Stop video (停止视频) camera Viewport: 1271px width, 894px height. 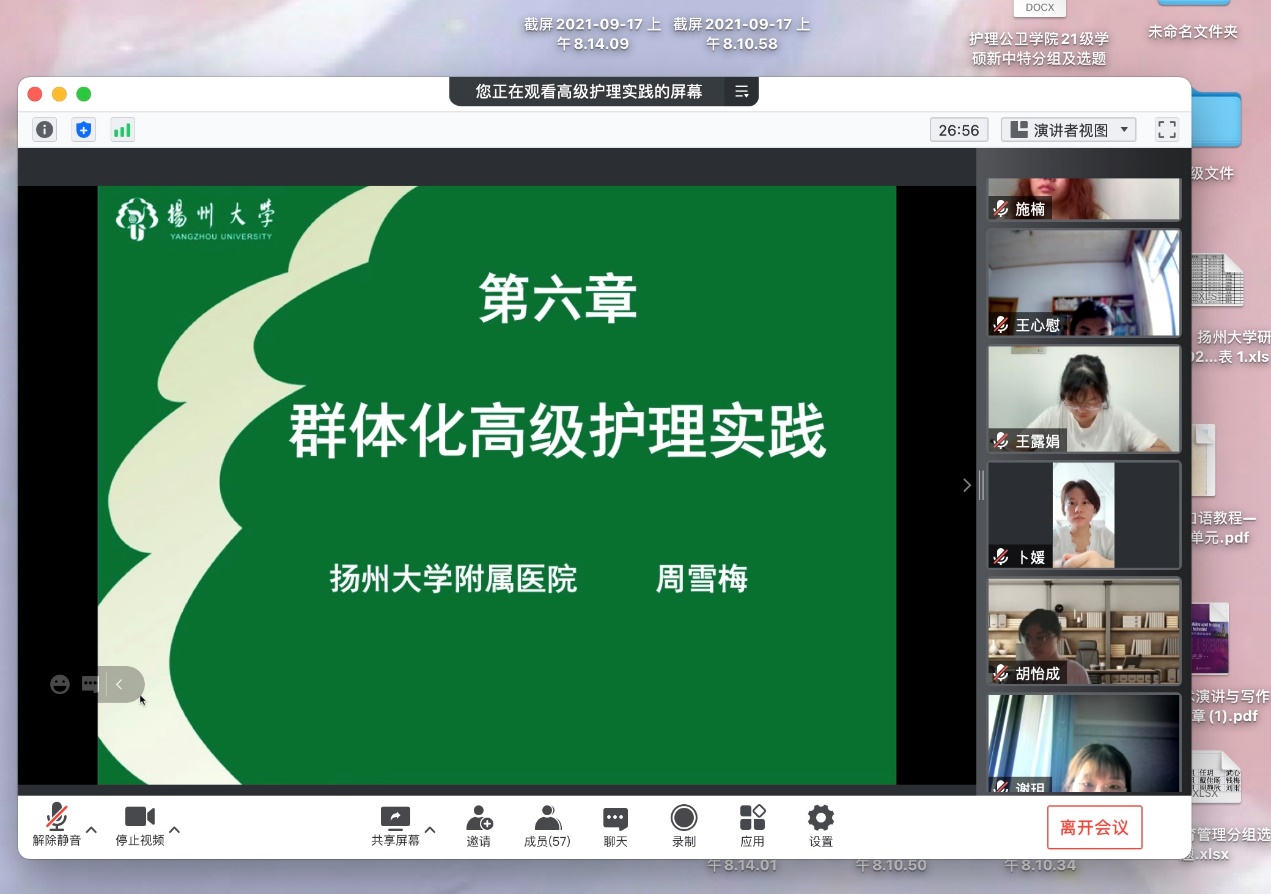[140, 826]
